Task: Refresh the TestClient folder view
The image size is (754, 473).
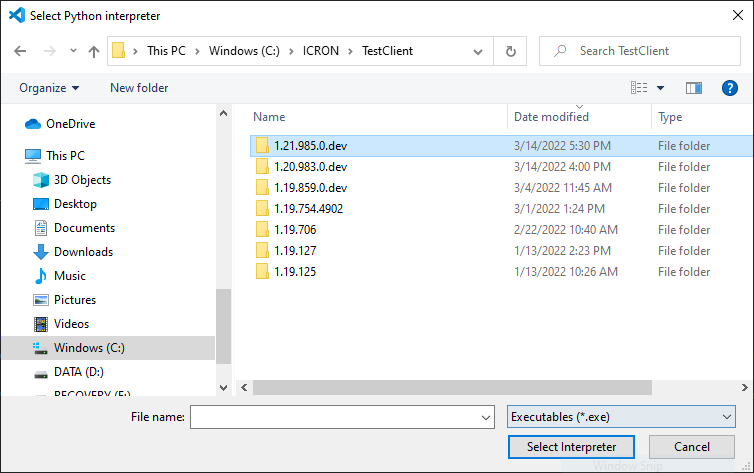Action: (x=511, y=51)
